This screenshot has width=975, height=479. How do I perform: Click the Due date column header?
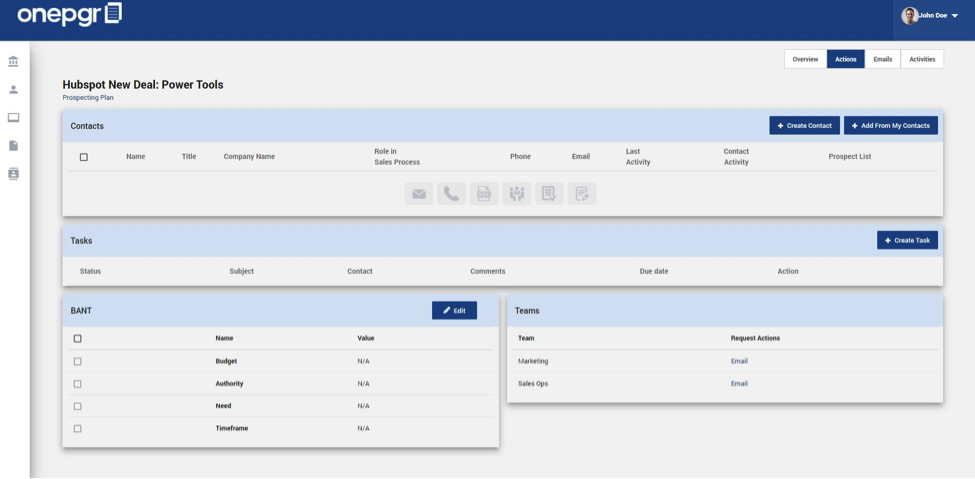[x=654, y=272]
